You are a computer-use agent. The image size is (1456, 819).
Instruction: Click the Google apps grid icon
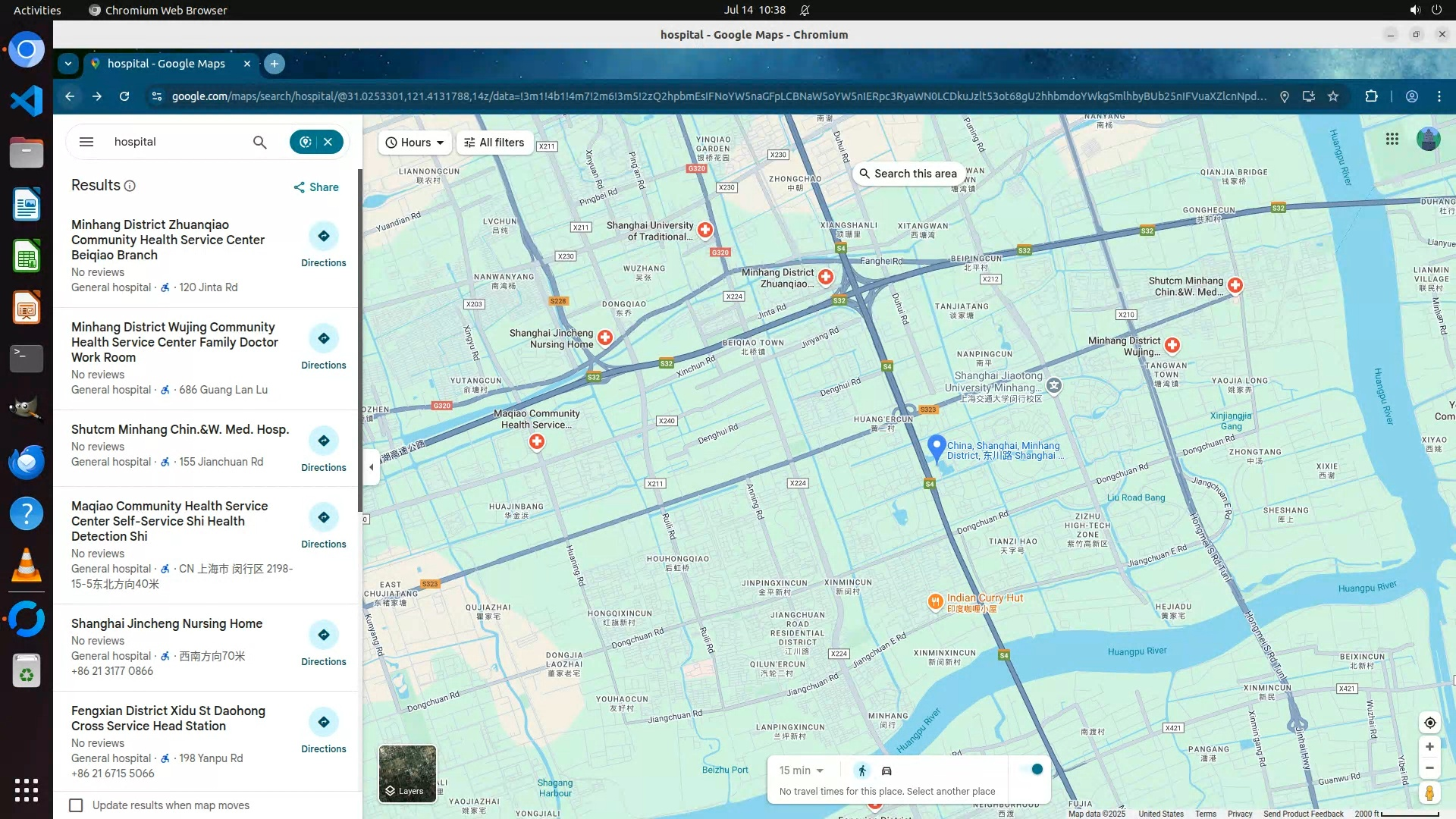[1392, 139]
